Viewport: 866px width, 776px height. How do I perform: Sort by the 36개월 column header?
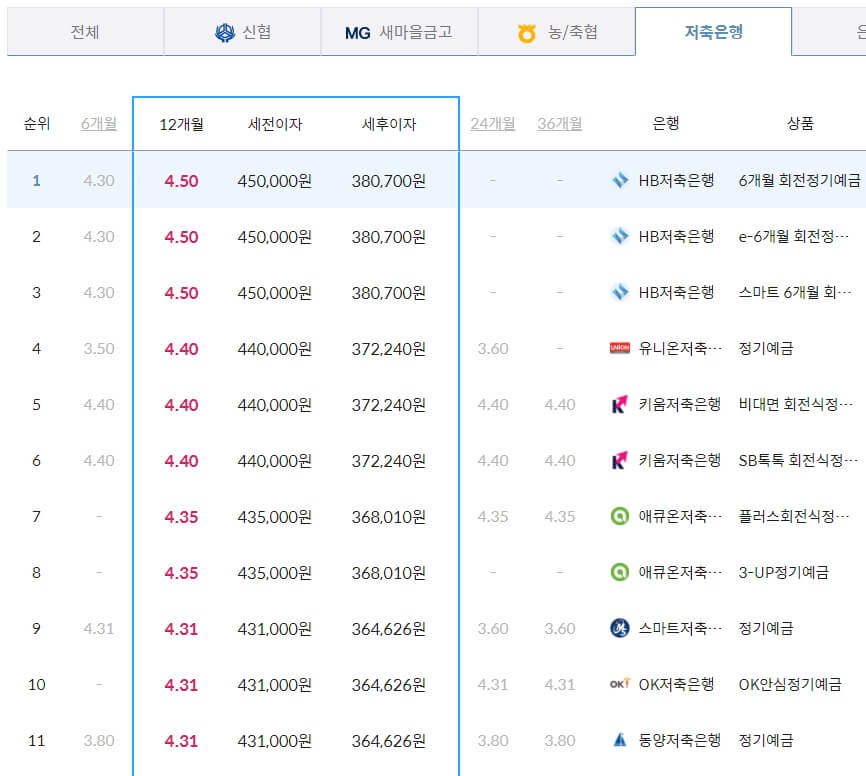(559, 124)
